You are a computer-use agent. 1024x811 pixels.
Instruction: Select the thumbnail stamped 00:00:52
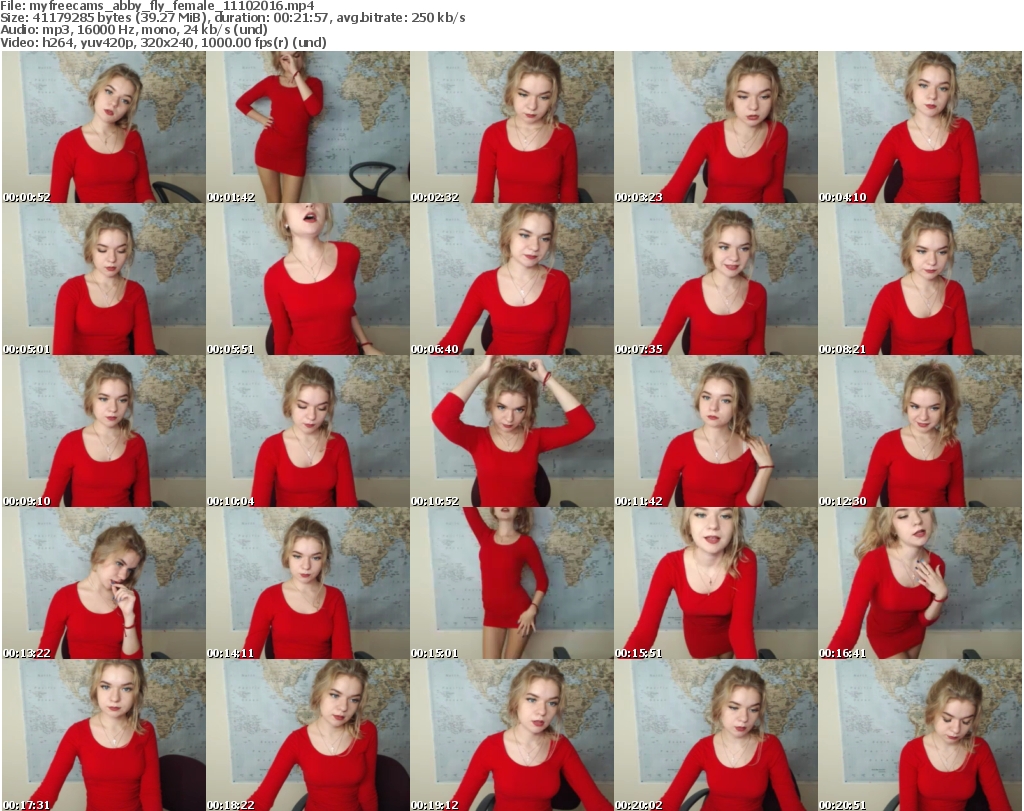pyautogui.click(x=104, y=127)
